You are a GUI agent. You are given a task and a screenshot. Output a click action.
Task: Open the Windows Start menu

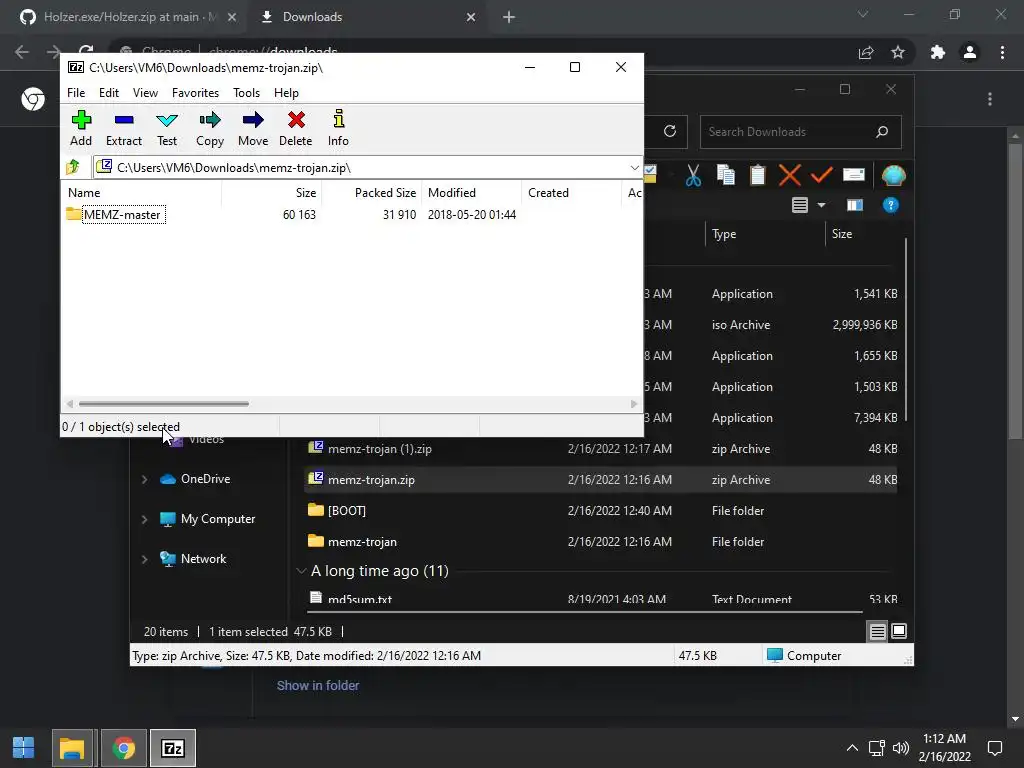tap(24, 748)
